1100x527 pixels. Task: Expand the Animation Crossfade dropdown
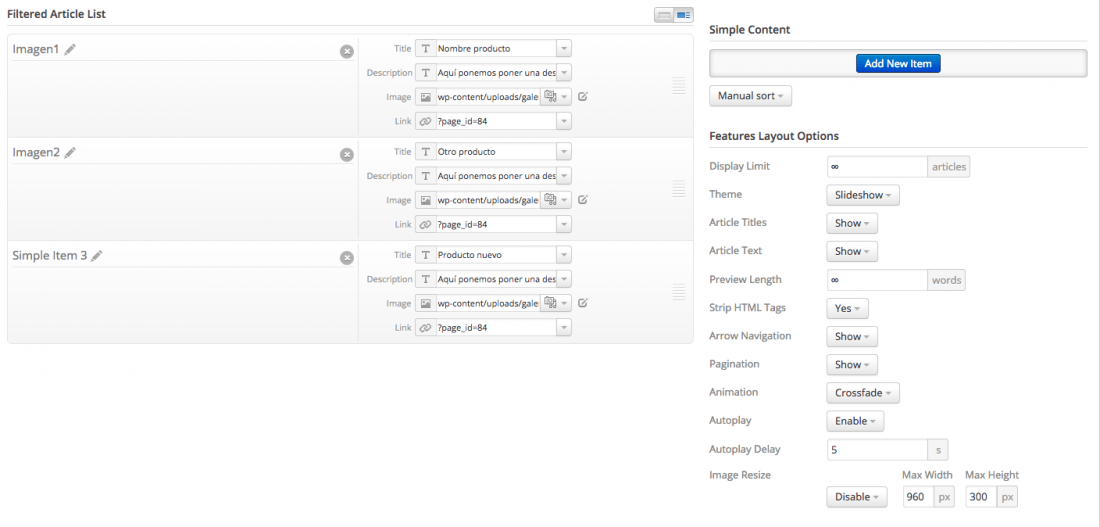[x=863, y=393]
